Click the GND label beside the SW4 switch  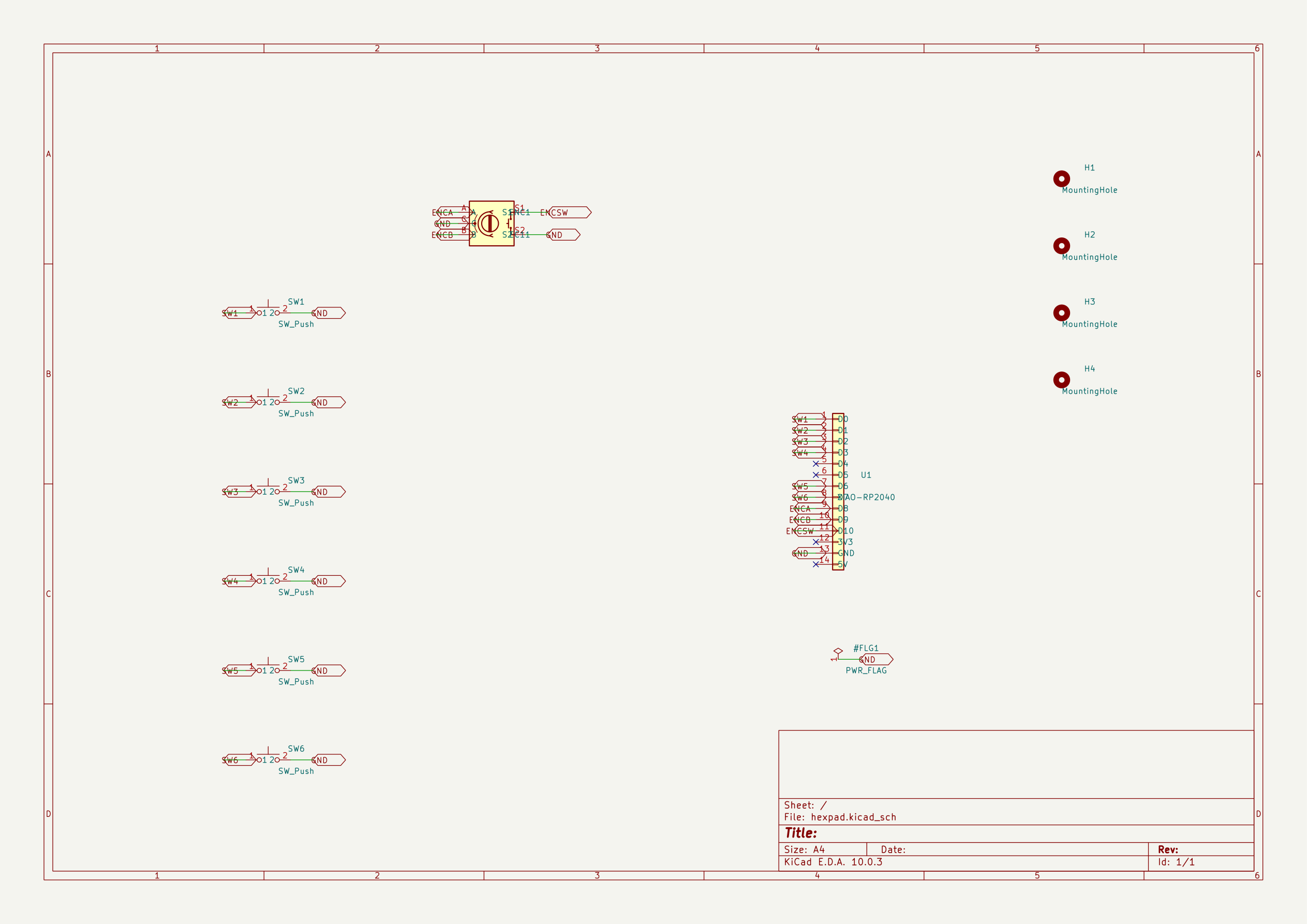pos(329,580)
